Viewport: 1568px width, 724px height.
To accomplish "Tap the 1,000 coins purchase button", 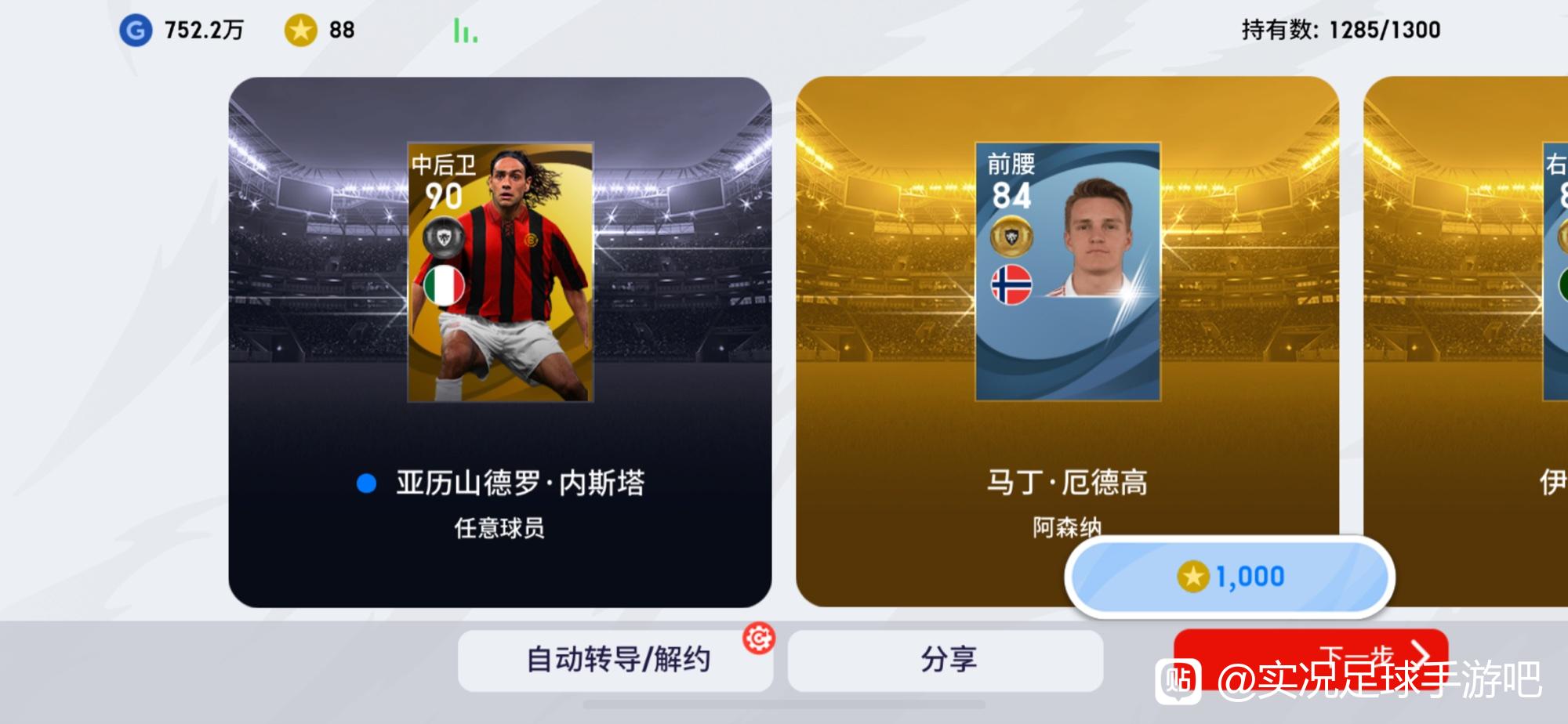I will [x=1229, y=577].
